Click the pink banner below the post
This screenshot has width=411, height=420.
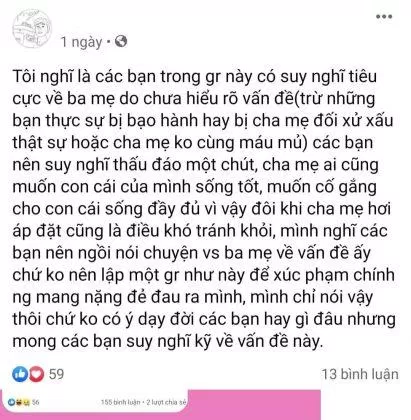253,405
